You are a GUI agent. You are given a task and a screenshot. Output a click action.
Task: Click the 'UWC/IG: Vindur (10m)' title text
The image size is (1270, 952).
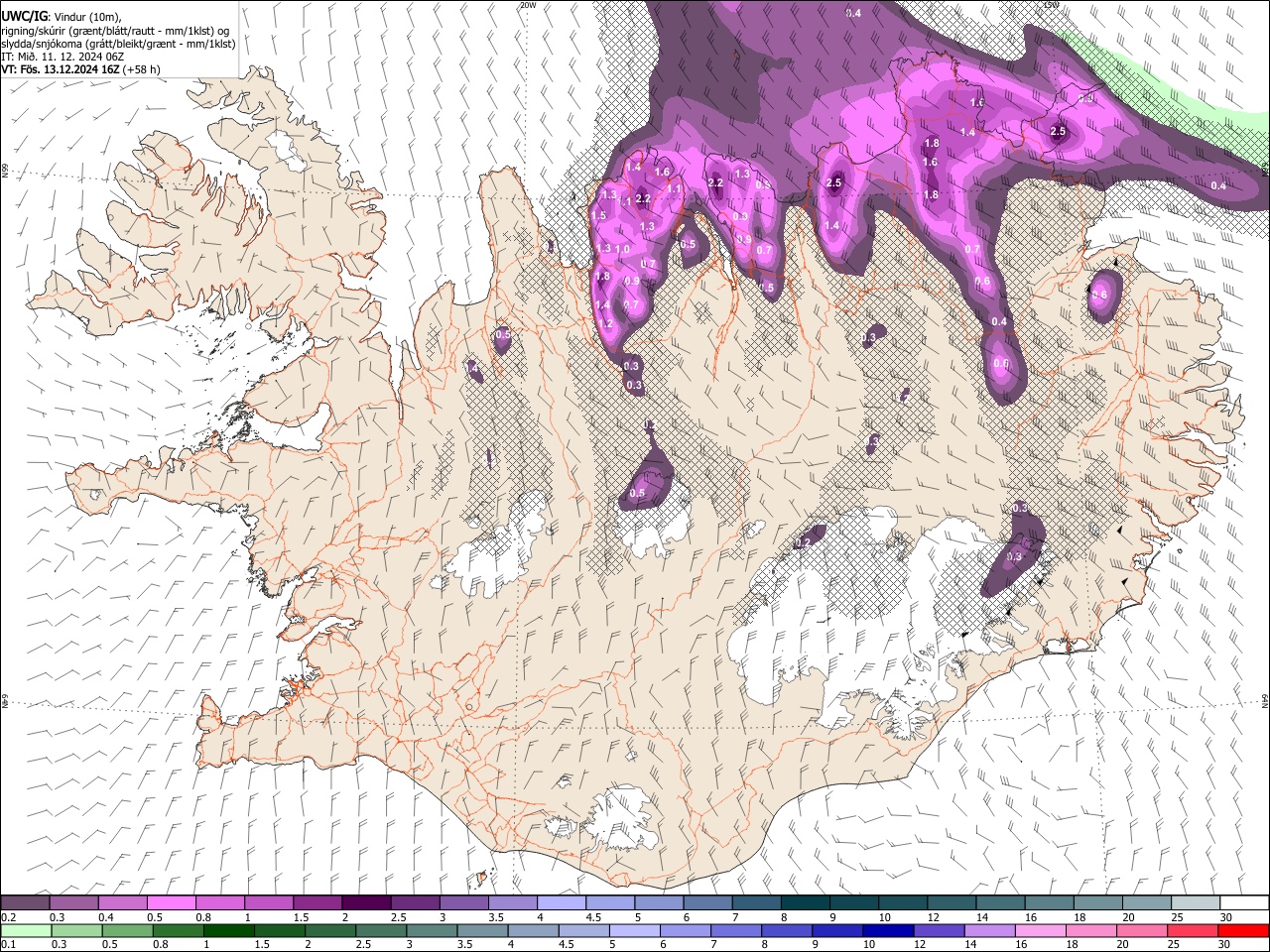(63, 17)
